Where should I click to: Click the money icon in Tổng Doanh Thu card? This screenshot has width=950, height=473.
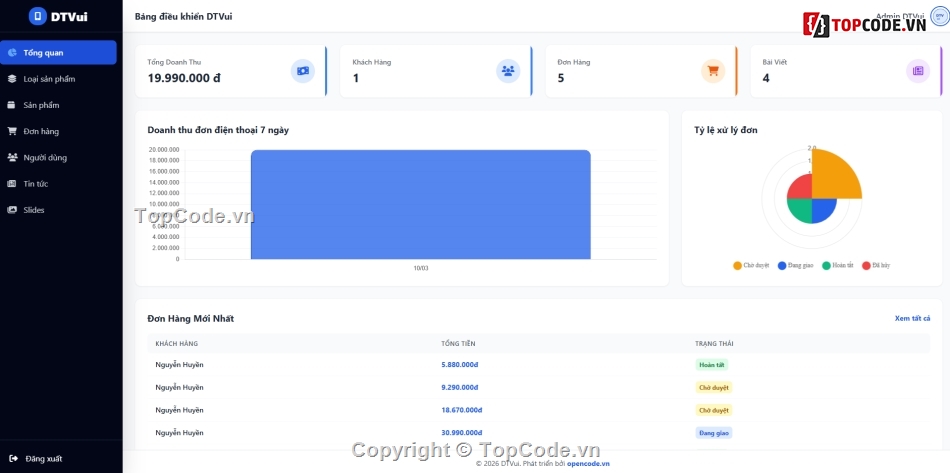[303, 71]
